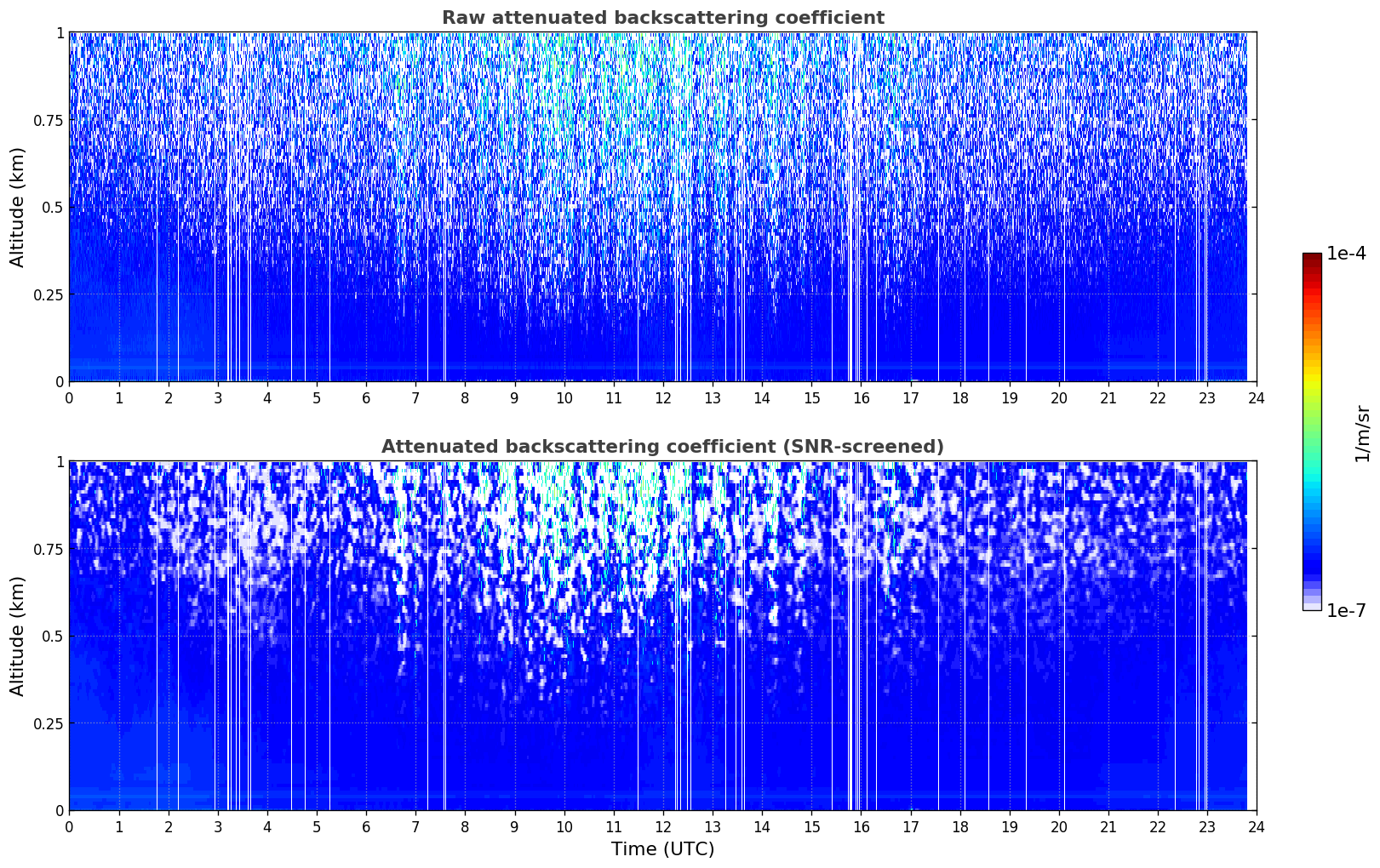Click the bottom plot's 'Altitude (km)' label
This screenshot has width=1380, height=868.
tap(18, 636)
